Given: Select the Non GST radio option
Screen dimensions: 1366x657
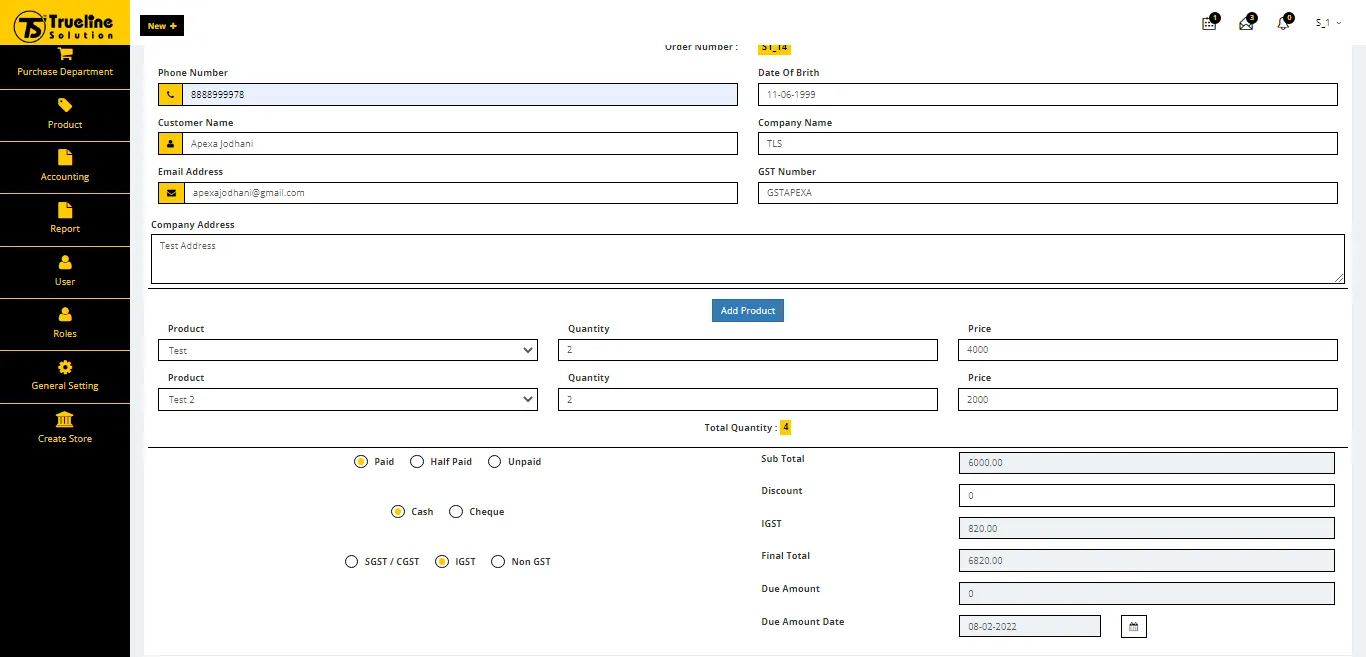Looking at the screenshot, I should (x=498, y=561).
